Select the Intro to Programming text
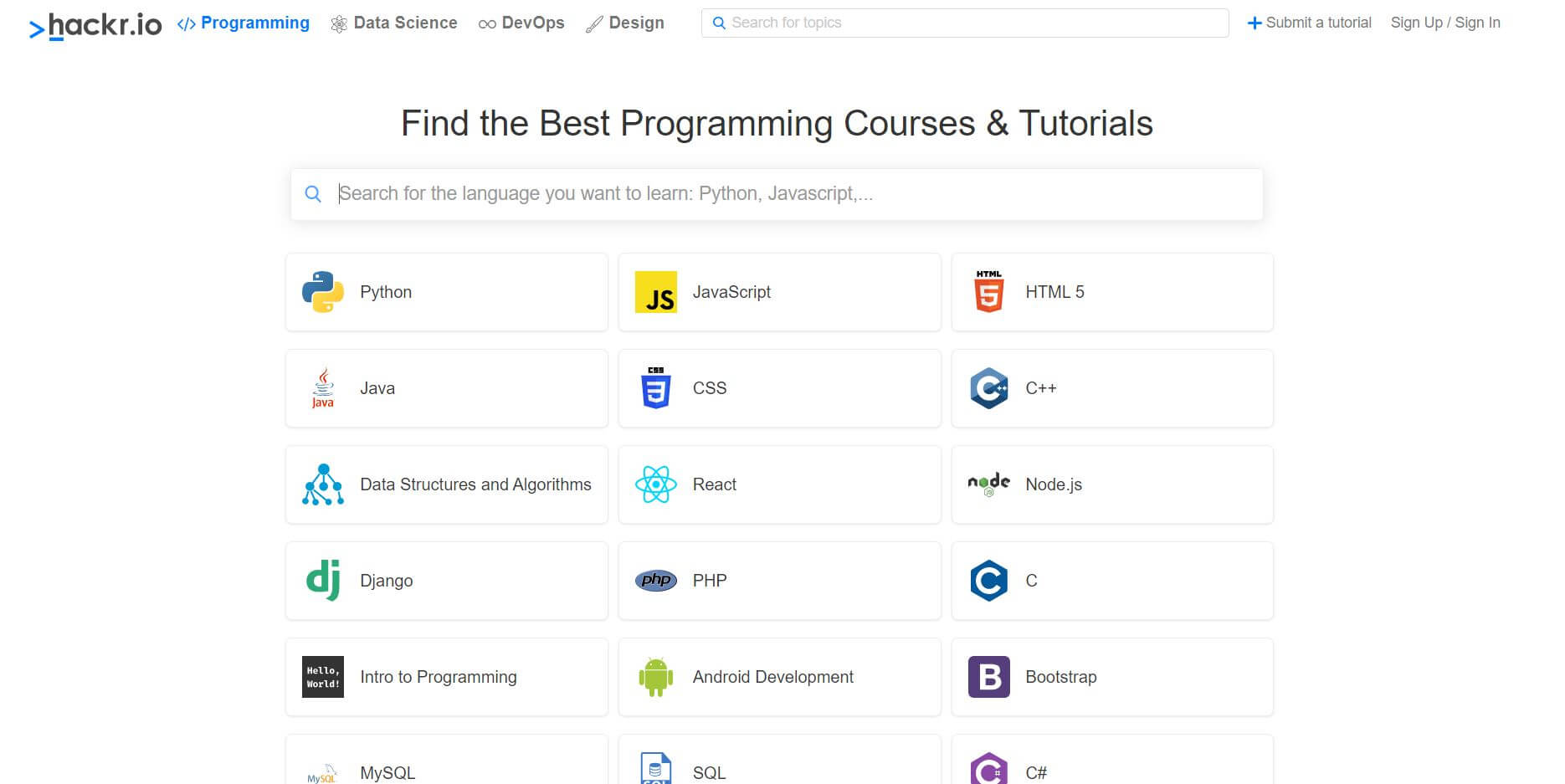Viewport: 1565px width, 784px height. pyautogui.click(x=439, y=677)
